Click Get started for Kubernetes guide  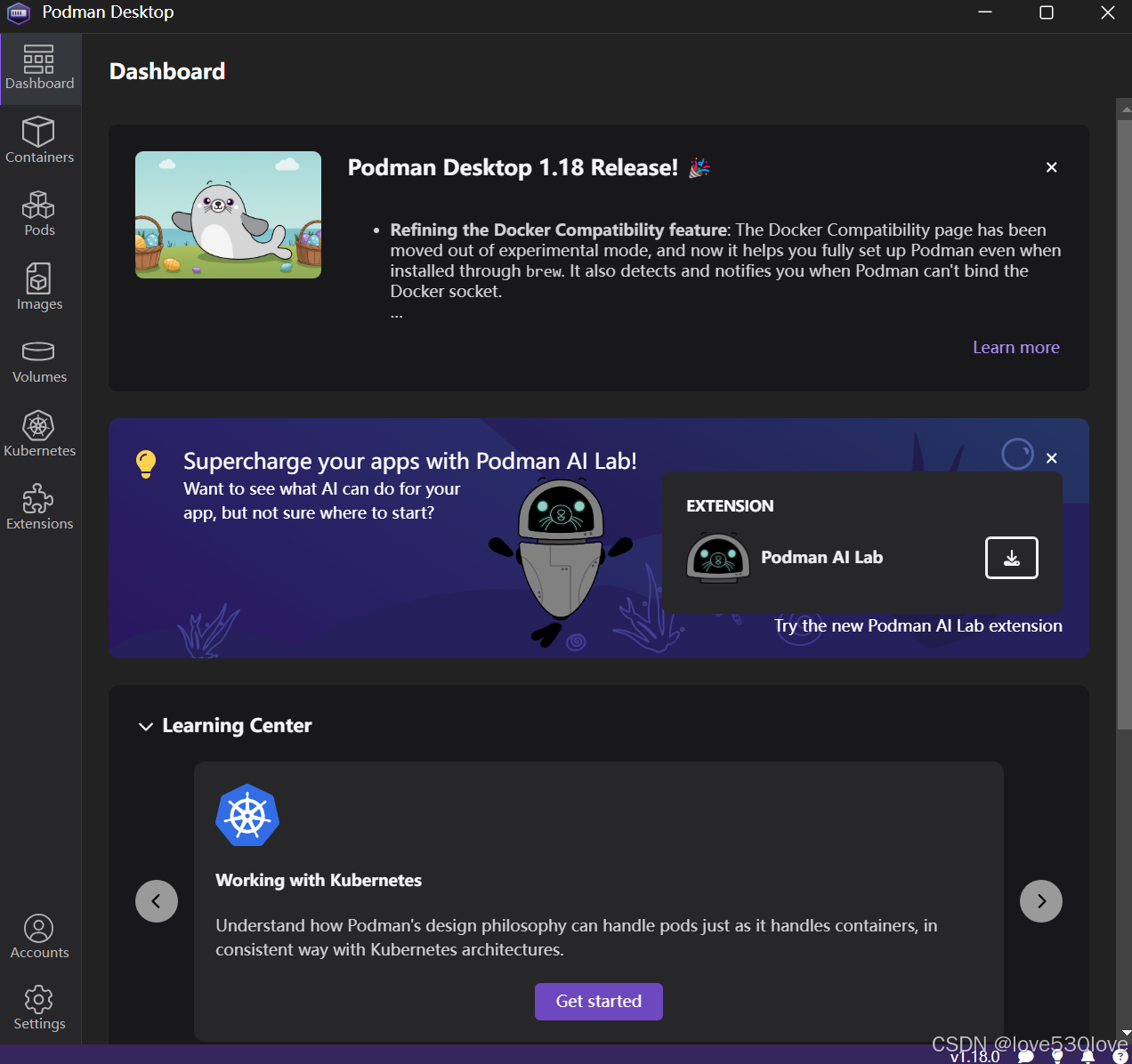(599, 1002)
